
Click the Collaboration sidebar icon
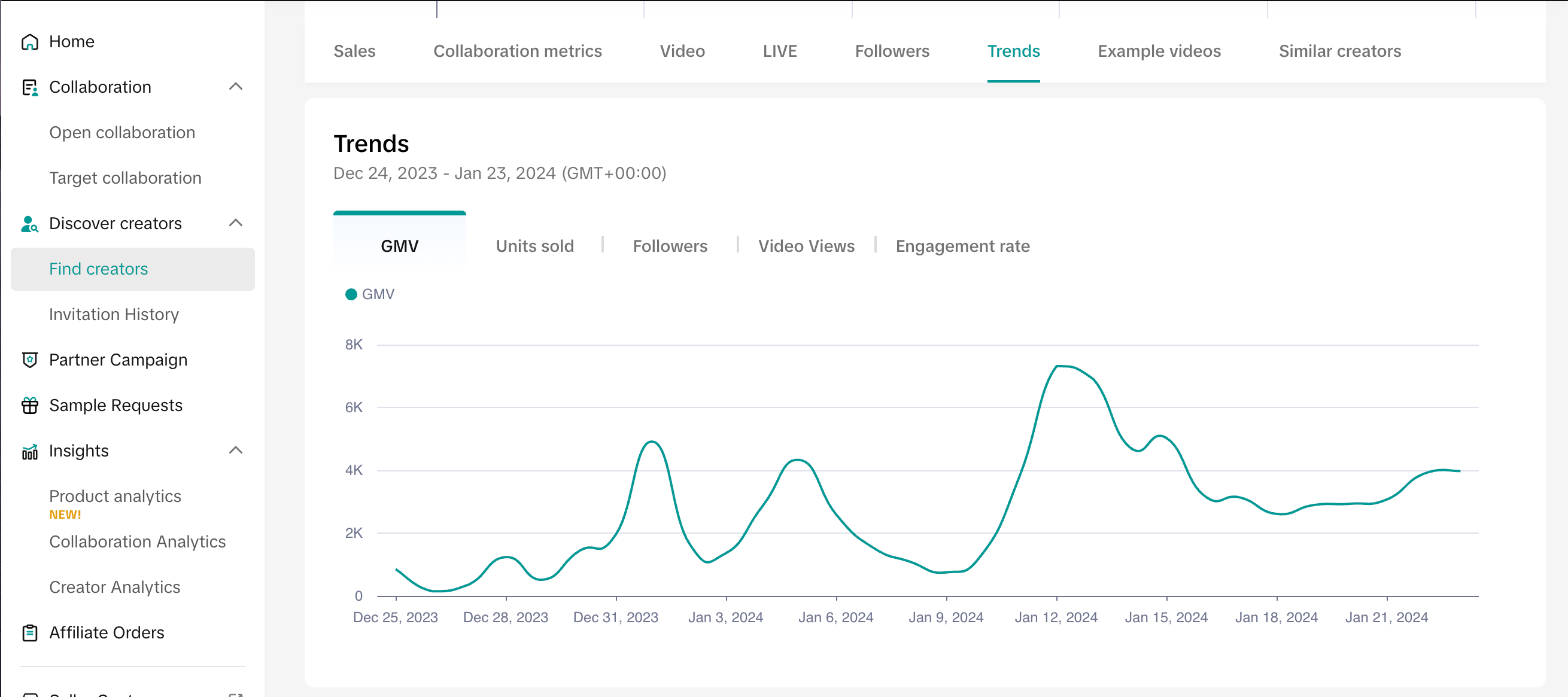tap(29, 87)
